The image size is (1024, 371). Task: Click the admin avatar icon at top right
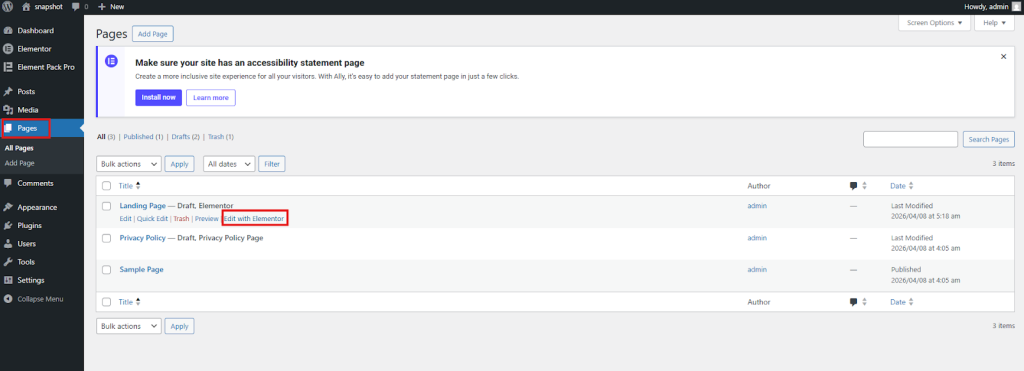click(1015, 6)
